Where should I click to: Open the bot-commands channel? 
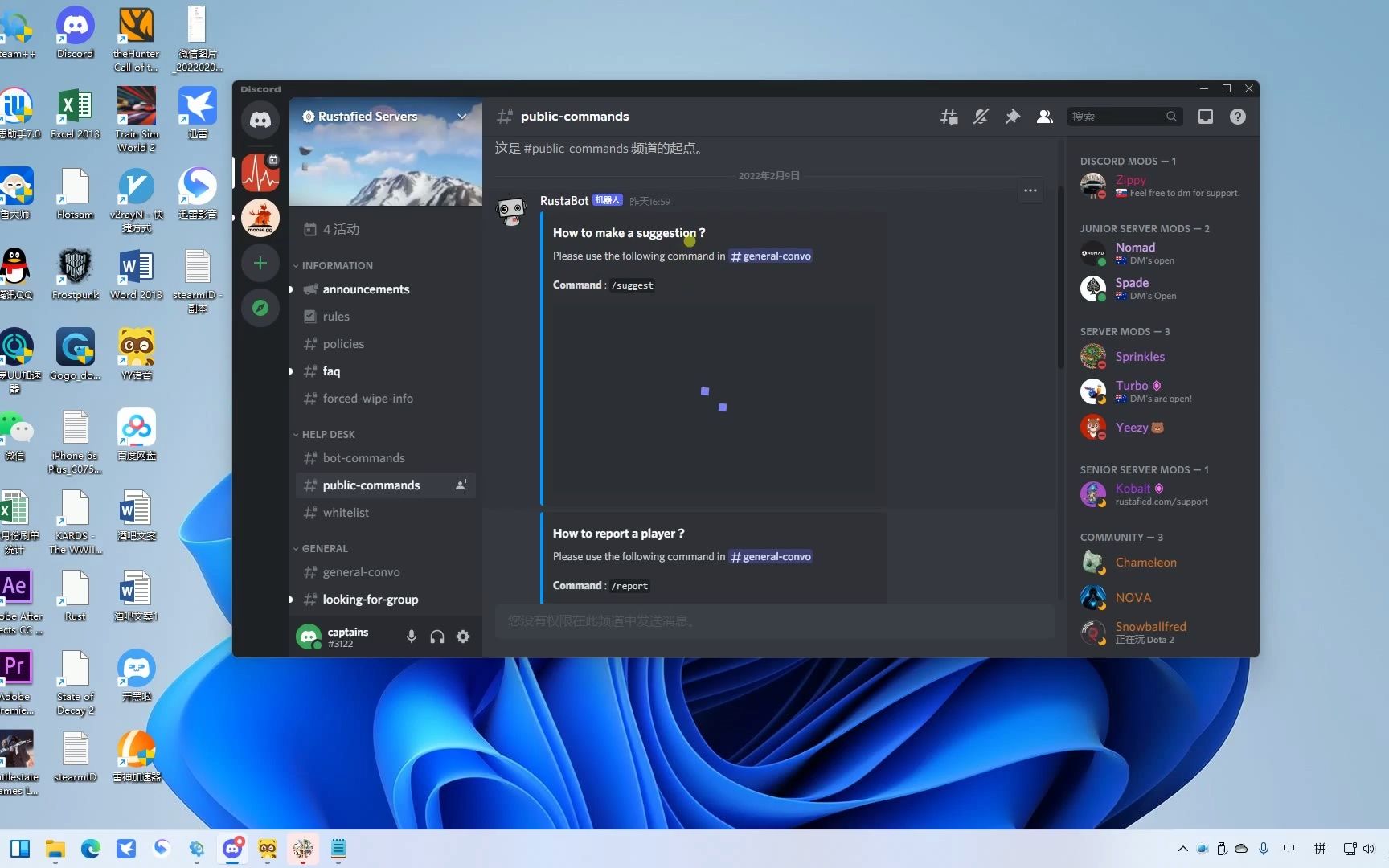[386, 458]
